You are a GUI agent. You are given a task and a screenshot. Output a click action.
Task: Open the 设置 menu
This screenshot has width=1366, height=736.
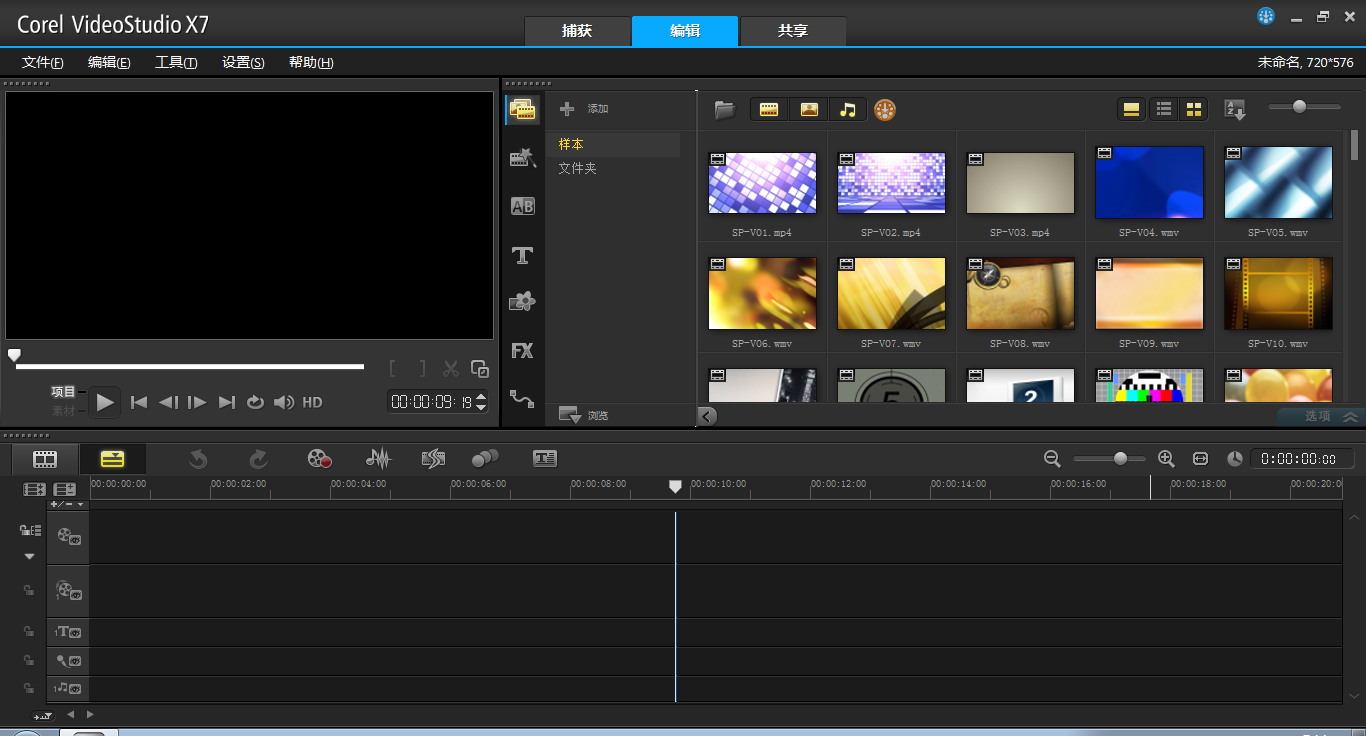(243, 62)
